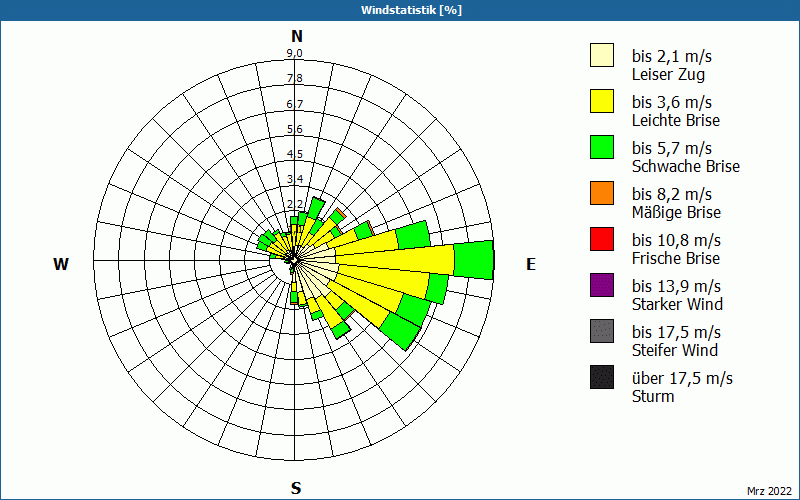Click the longest east wind rose green segment

474,260
